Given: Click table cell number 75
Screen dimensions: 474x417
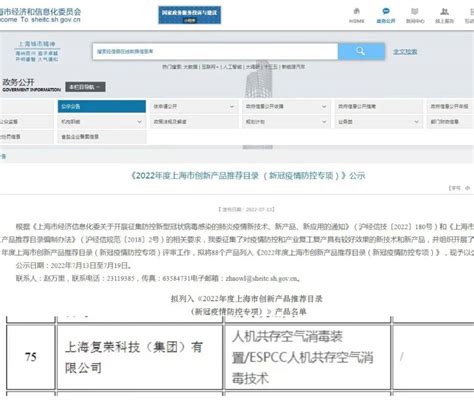Looking at the screenshot, I should (31, 357).
